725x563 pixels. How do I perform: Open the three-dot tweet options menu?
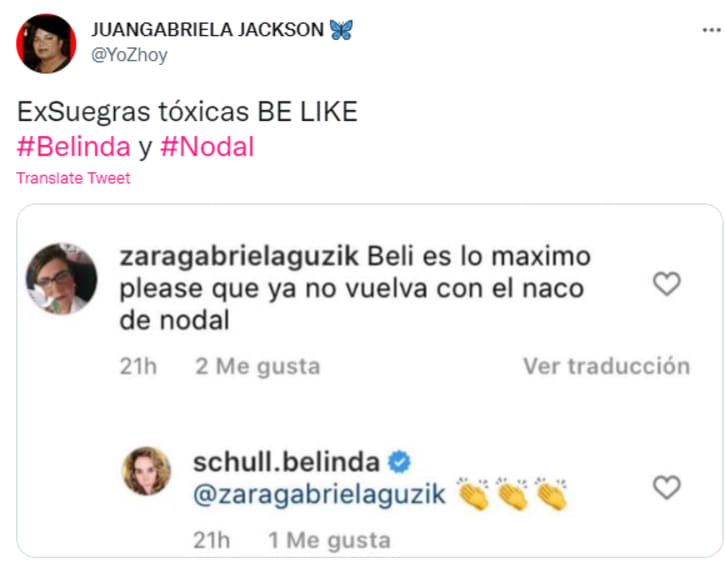712,31
